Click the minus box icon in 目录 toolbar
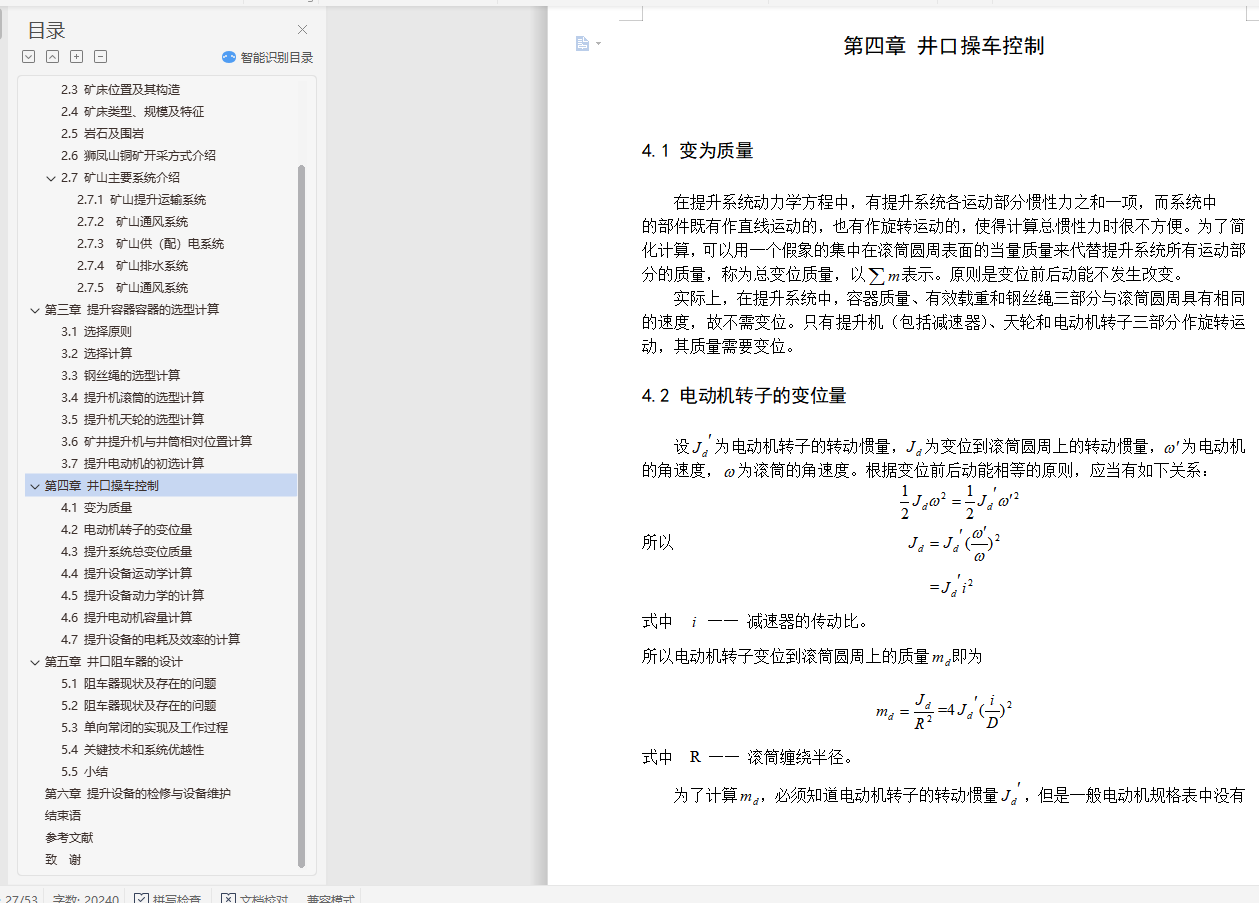This screenshot has height=903, width=1259. (101, 57)
